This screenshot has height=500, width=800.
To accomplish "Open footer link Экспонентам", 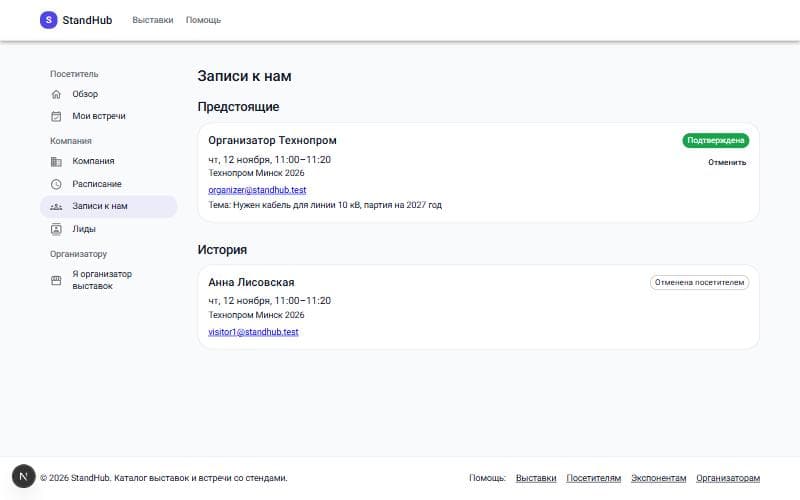I will pos(659,478).
